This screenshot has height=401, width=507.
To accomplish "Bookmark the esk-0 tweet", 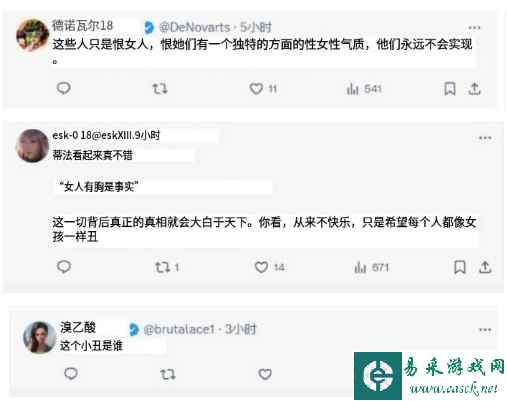I will click(x=460, y=267).
